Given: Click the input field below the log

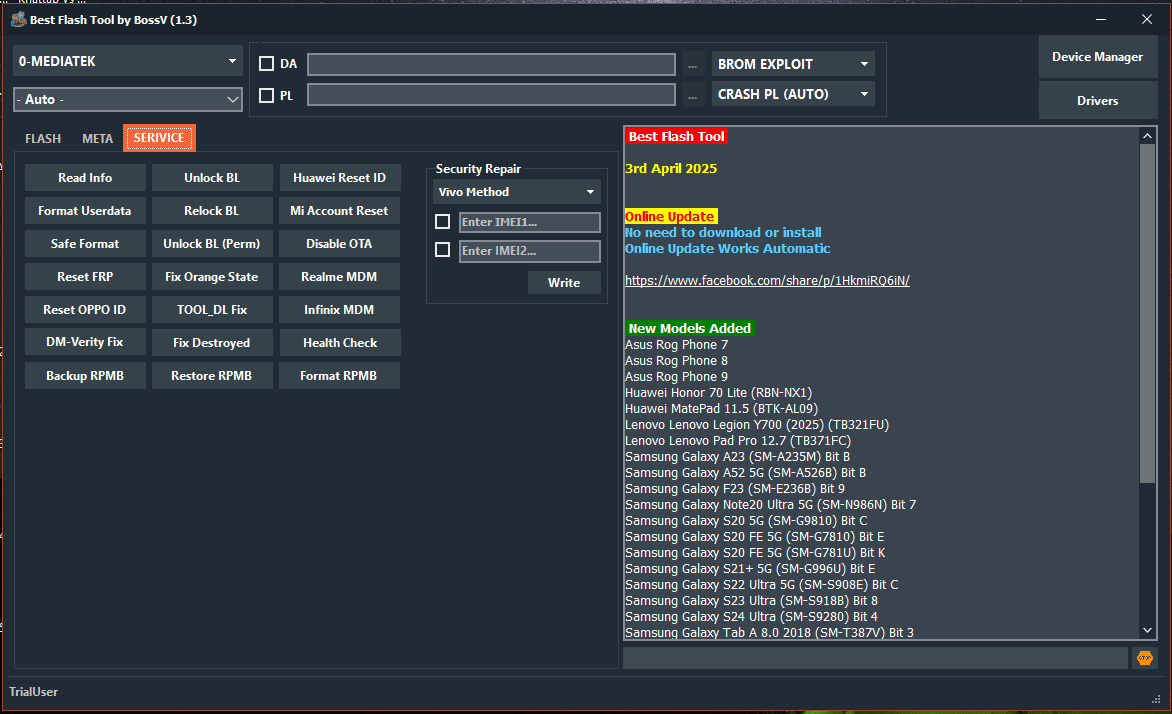Looking at the screenshot, I should click(875, 658).
